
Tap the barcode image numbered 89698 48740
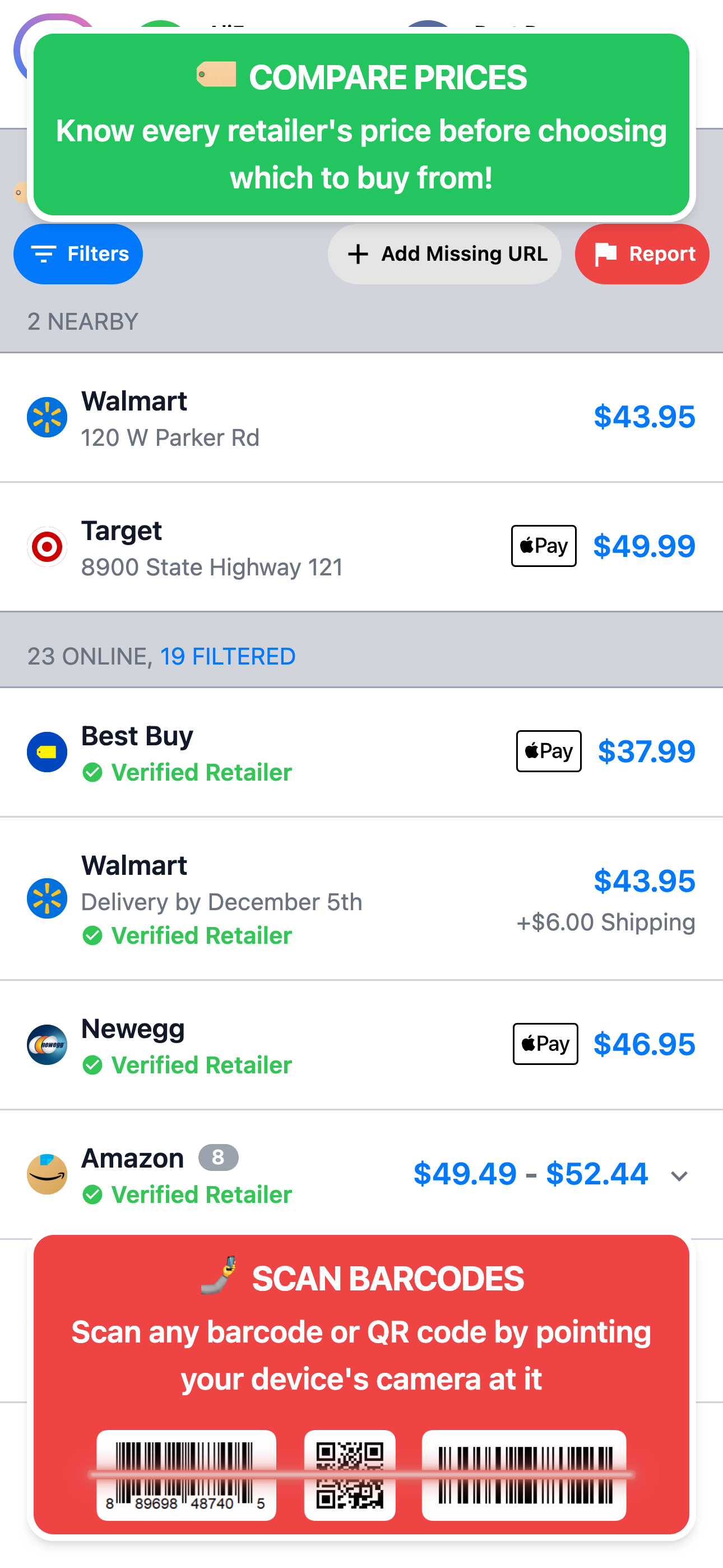coord(186,1475)
